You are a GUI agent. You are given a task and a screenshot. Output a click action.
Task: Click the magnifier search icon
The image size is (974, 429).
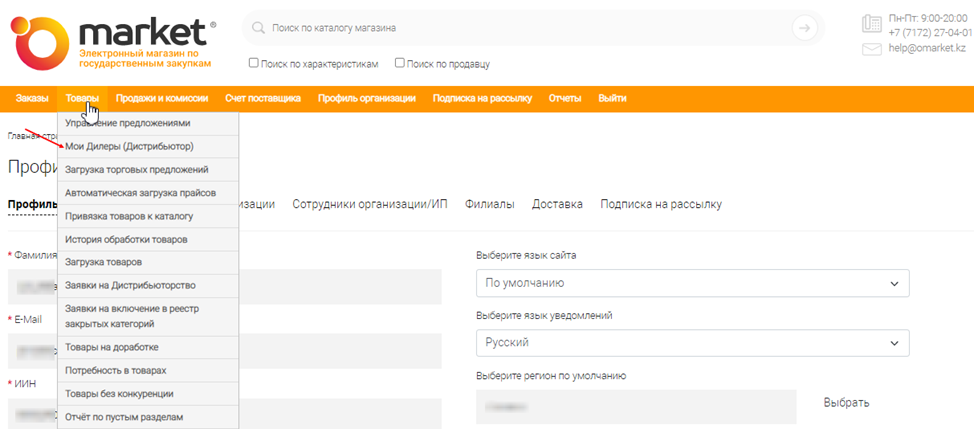click(x=259, y=28)
